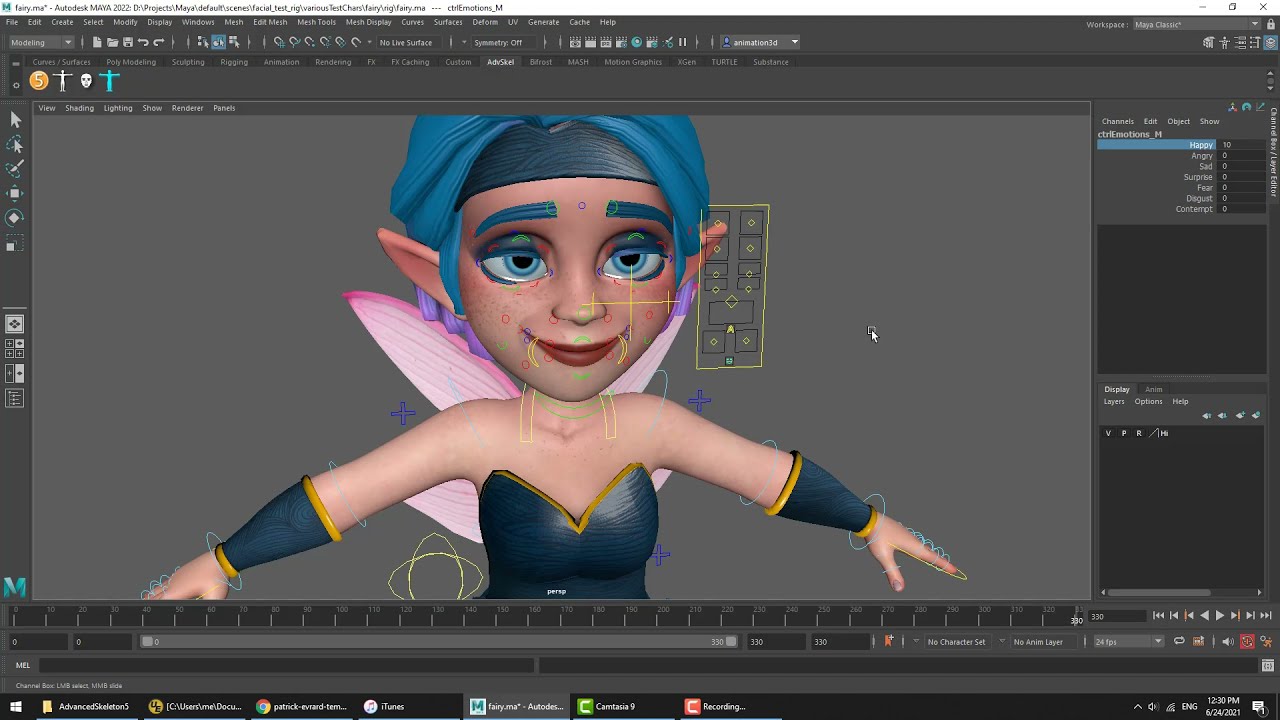Toggle Snap to points magnet icon
1280x720 pixels.
(x=309, y=42)
